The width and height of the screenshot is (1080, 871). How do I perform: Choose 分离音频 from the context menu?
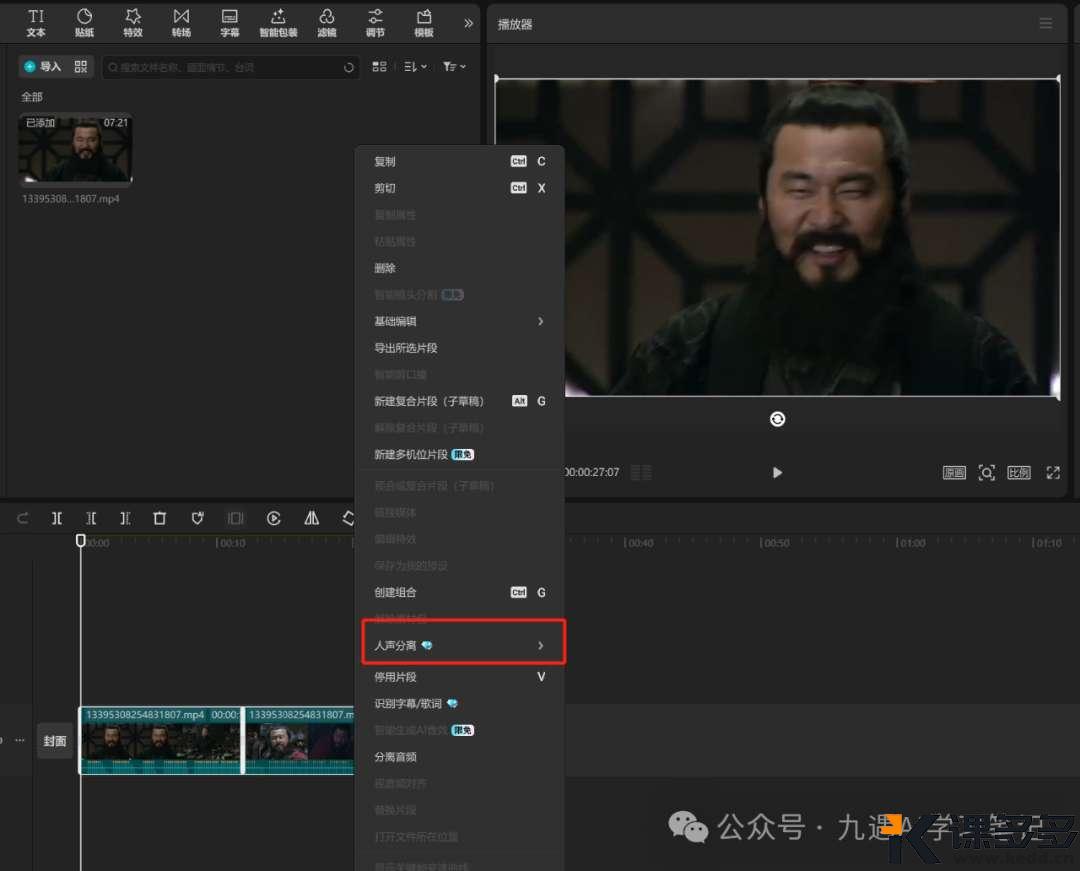[460, 757]
